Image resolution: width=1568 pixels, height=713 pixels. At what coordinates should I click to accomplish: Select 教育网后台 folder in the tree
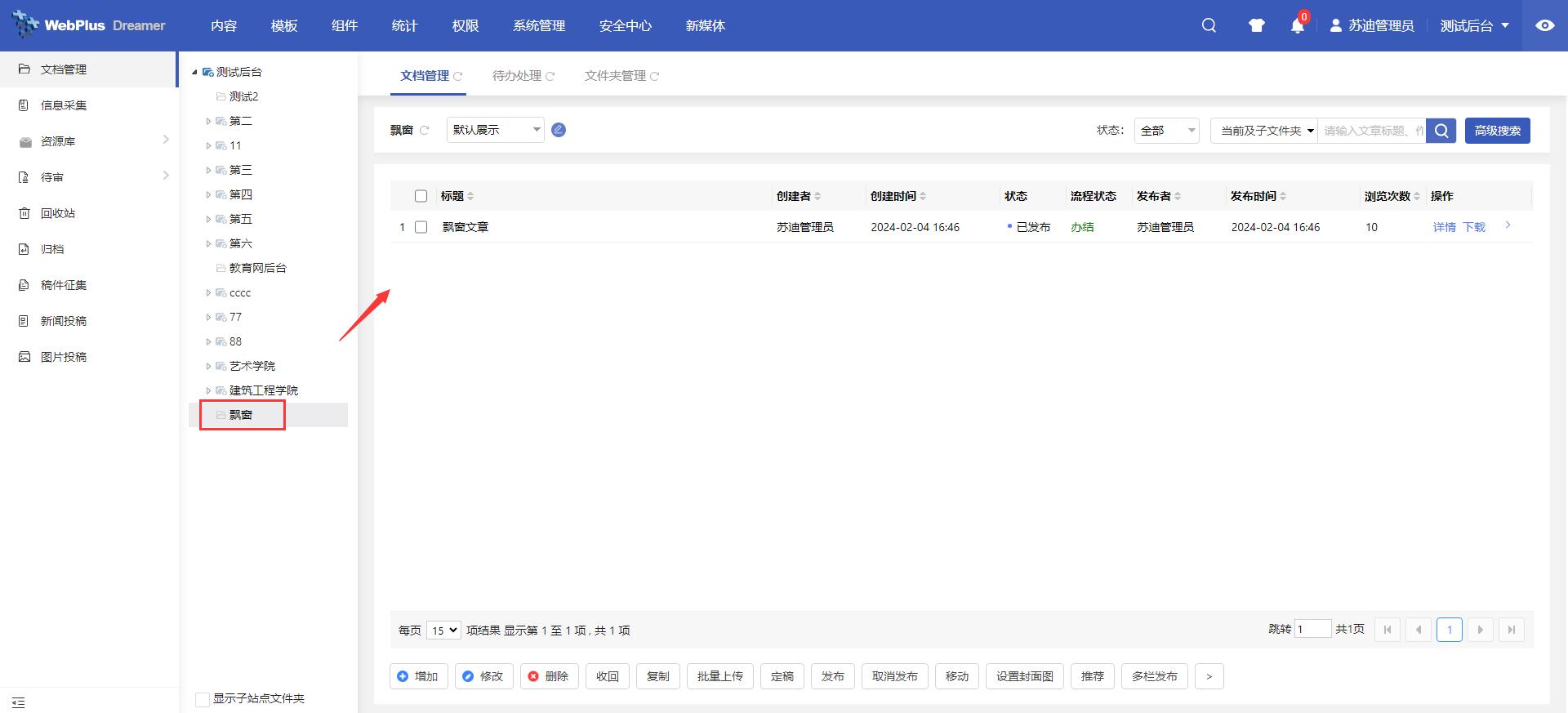(x=257, y=268)
